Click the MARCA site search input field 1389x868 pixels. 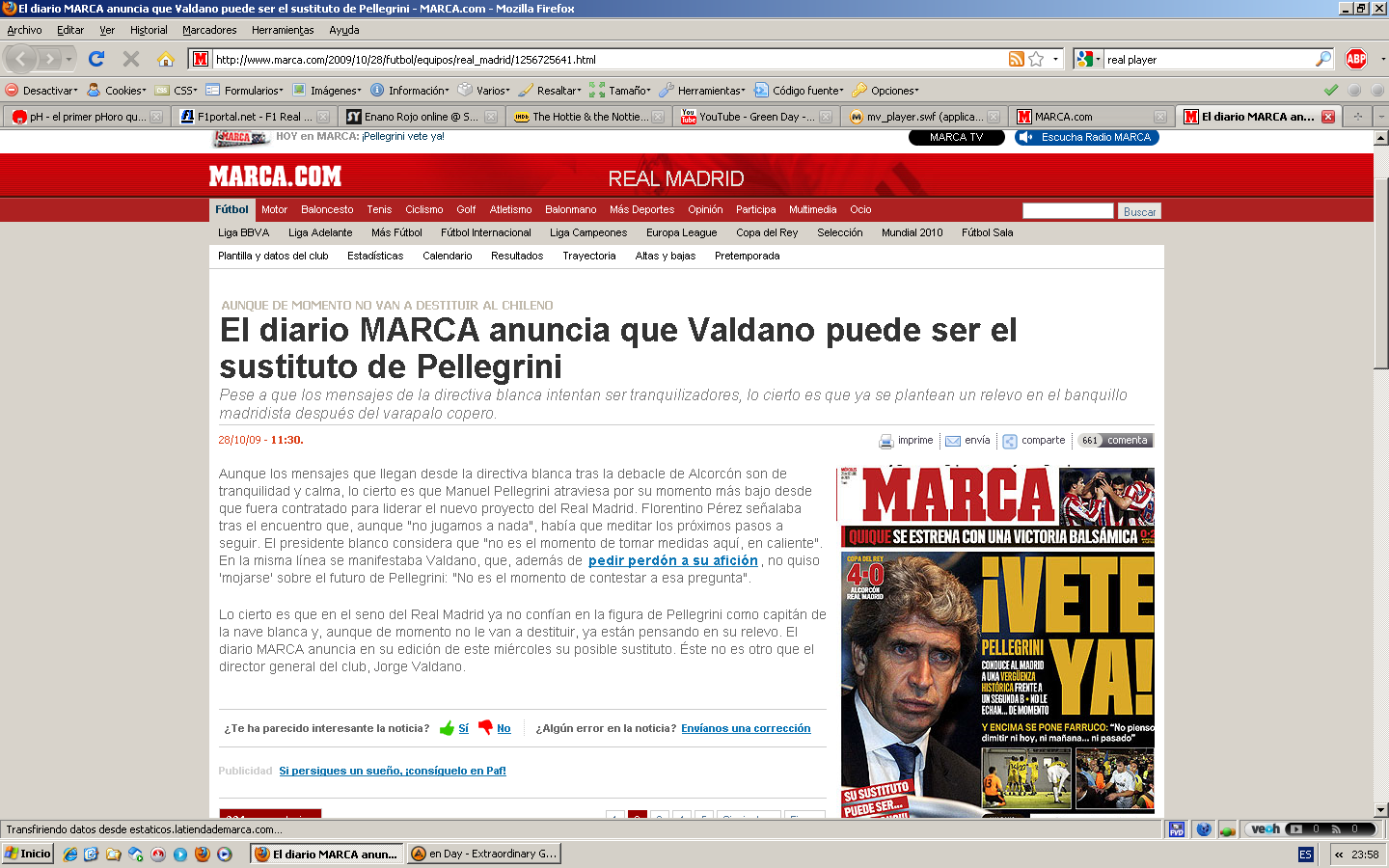pos(1067,210)
